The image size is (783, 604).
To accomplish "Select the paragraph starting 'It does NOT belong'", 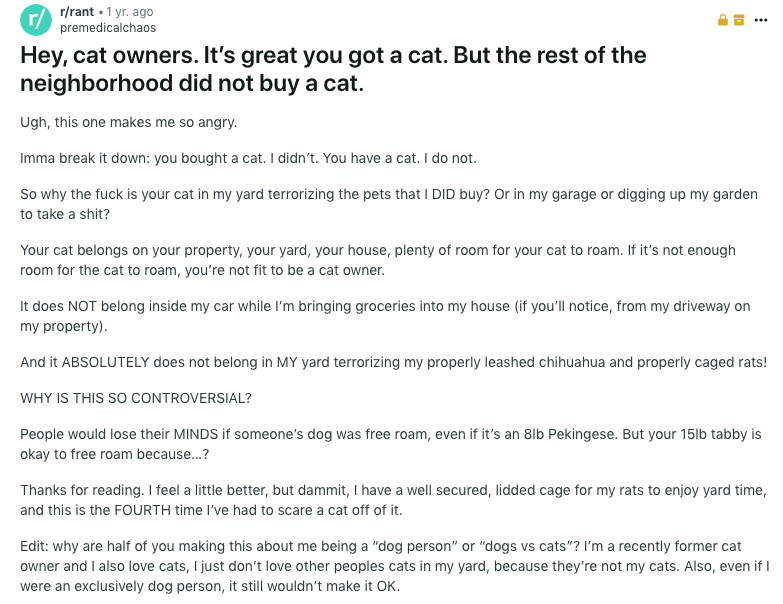I will [385, 316].
